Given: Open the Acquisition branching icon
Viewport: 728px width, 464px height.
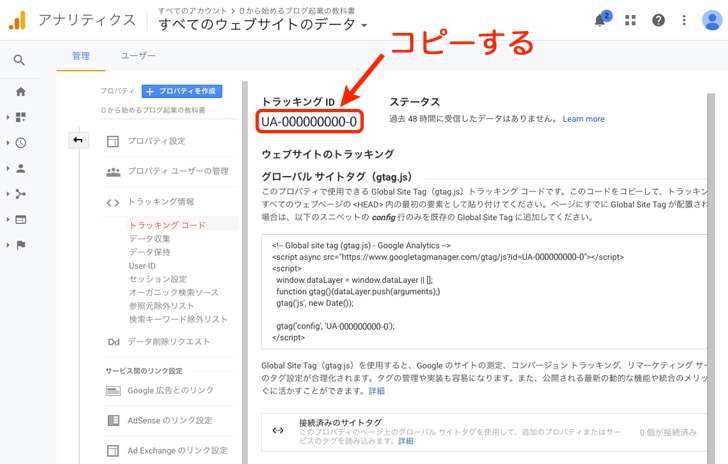Looking at the screenshot, I should [x=20, y=194].
